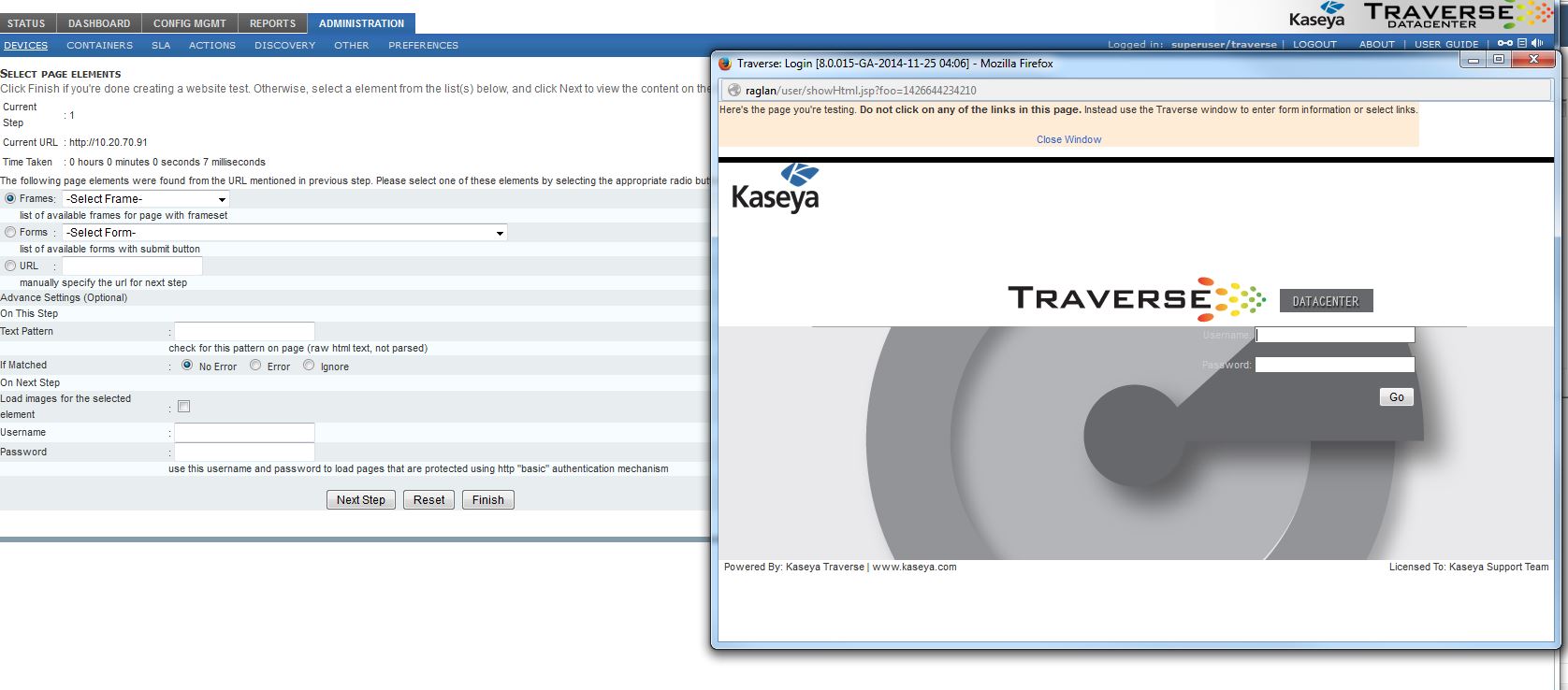Click the speaker sound icon in header
This screenshot has width=1568, height=690.
1536,43
